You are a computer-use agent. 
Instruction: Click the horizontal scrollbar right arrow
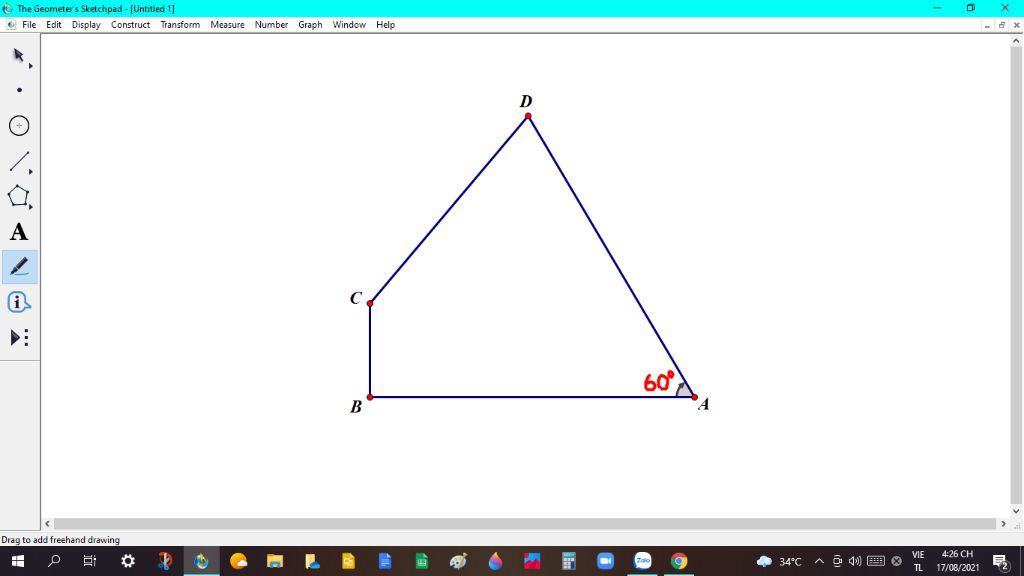coord(1003,523)
